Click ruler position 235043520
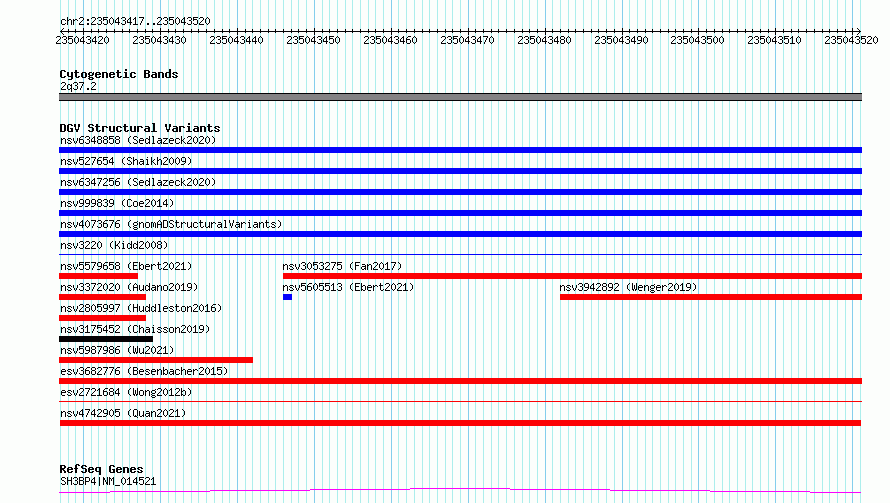The image size is (890, 503). click(x=851, y=40)
